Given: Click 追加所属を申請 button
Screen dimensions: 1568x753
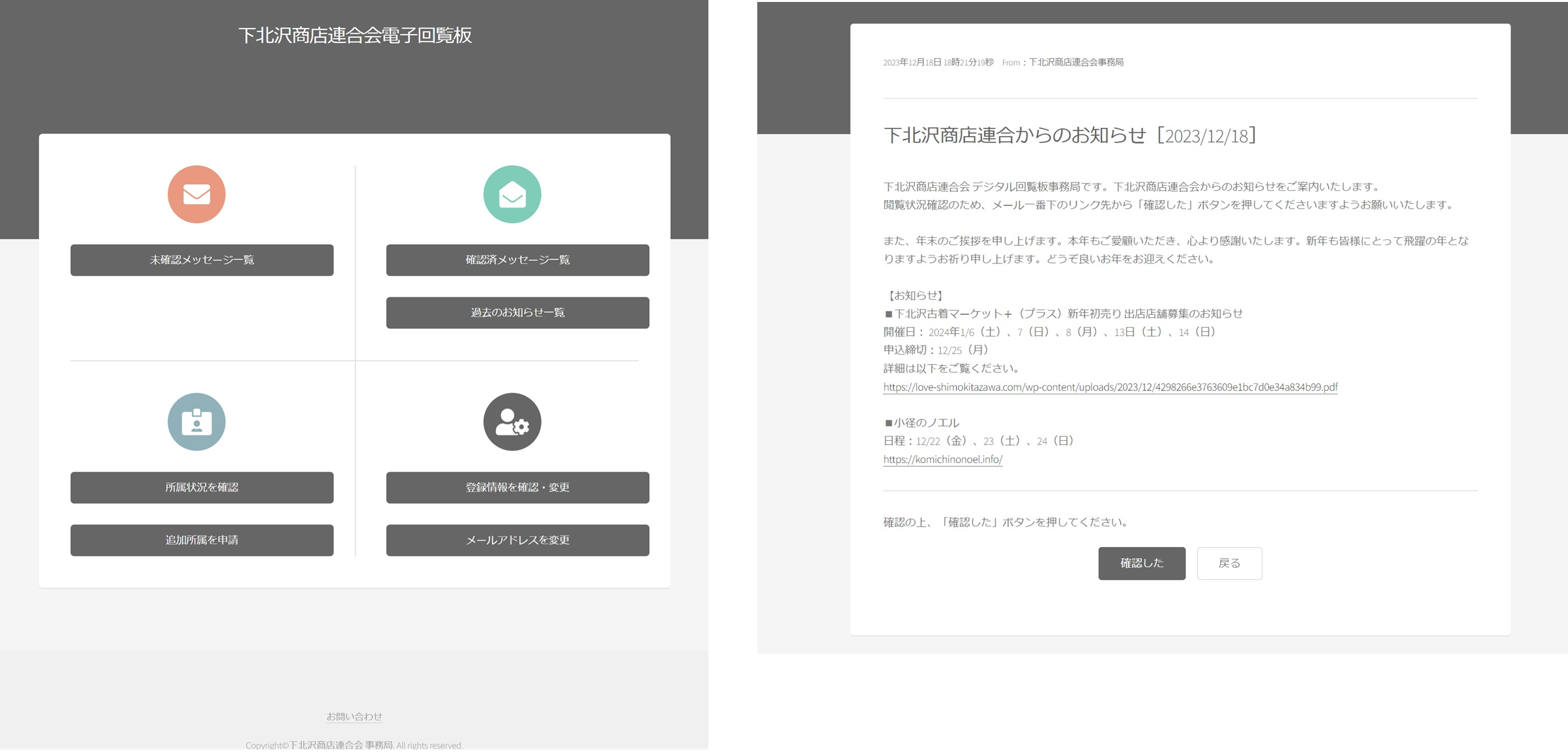Looking at the screenshot, I should pos(202,540).
